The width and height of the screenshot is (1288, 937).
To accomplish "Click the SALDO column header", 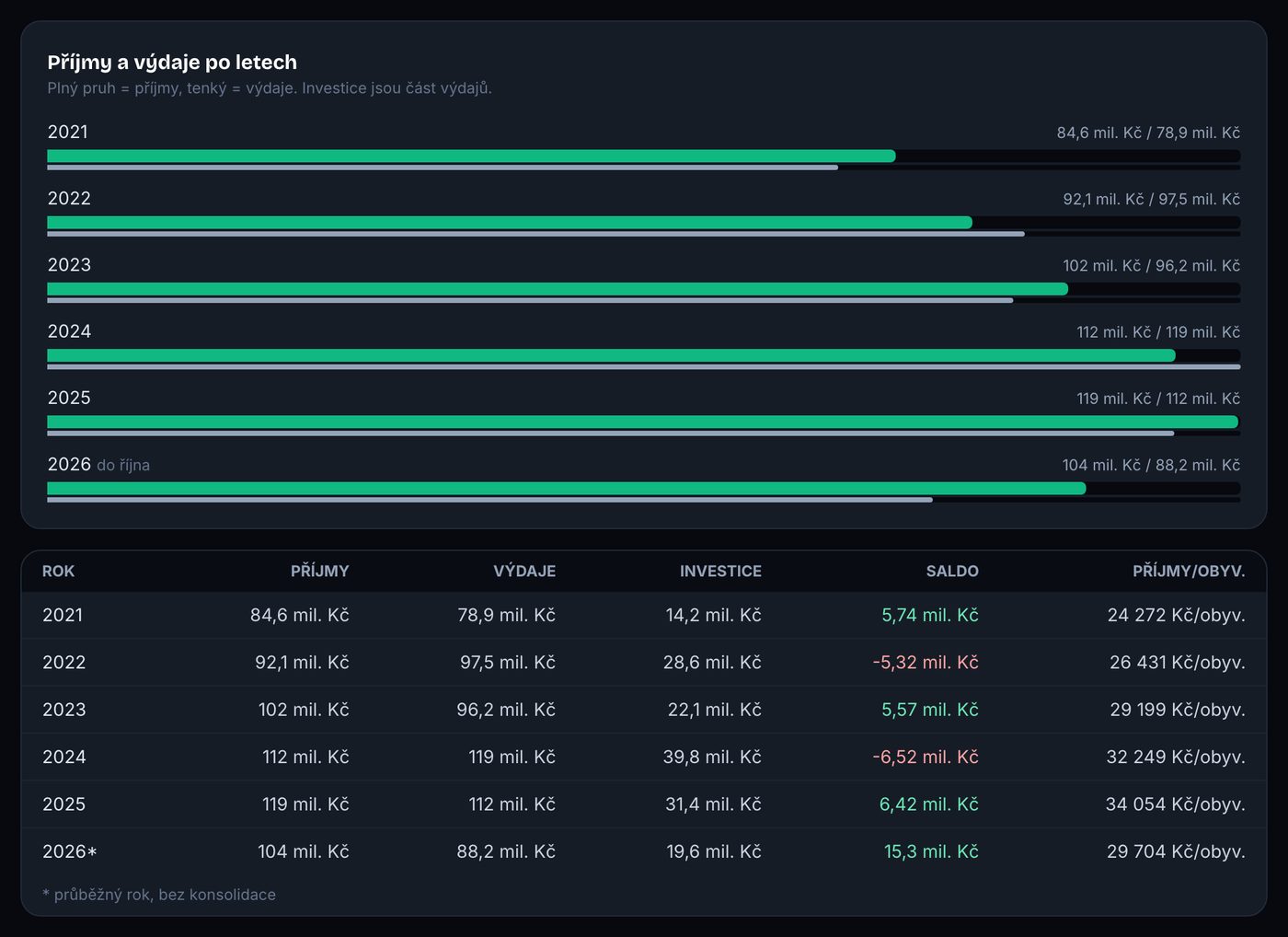I will (952, 571).
